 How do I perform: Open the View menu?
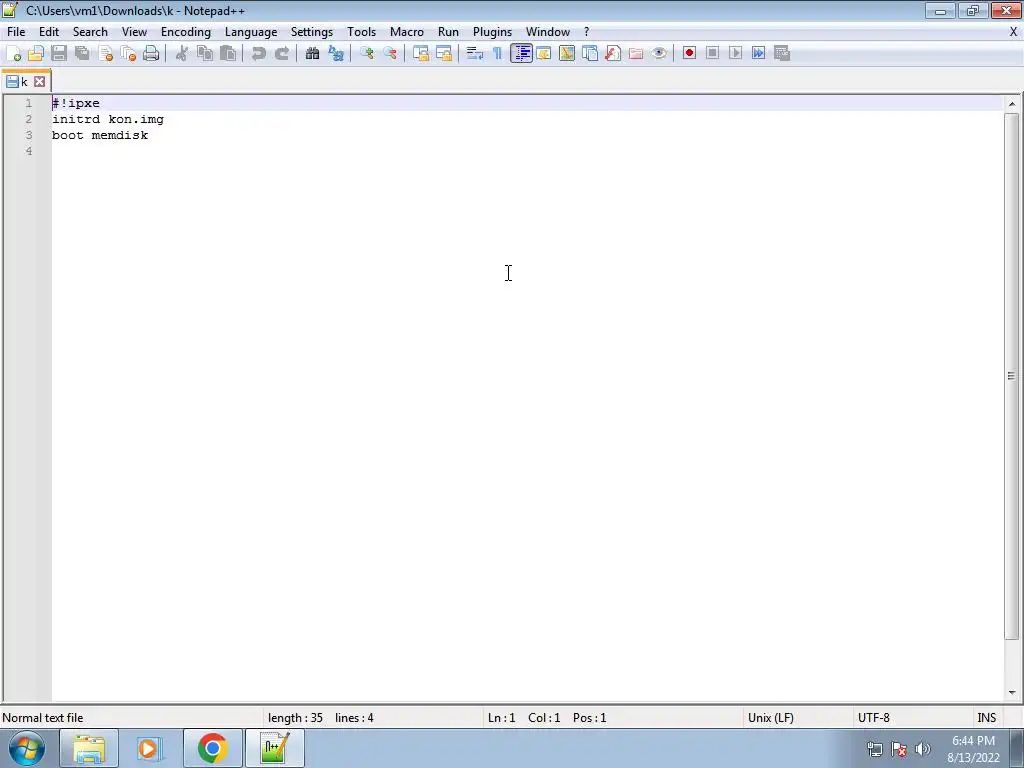tap(134, 32)
